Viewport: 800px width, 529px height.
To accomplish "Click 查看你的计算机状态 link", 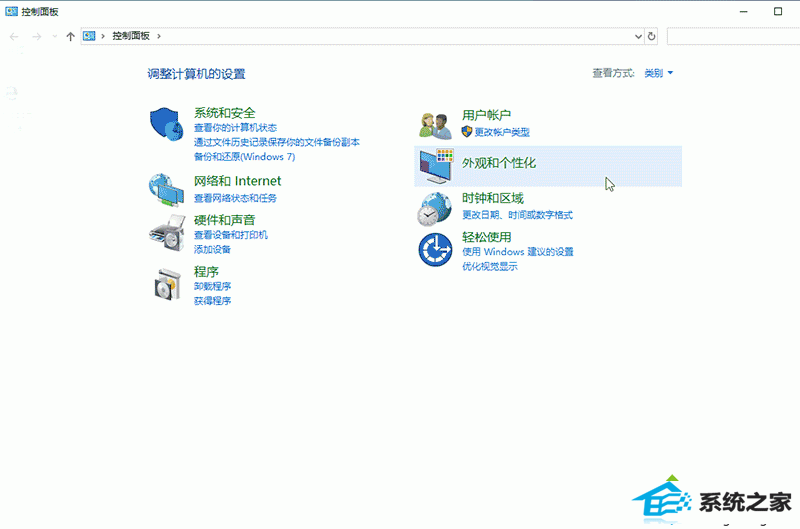I will click(235, 128).
